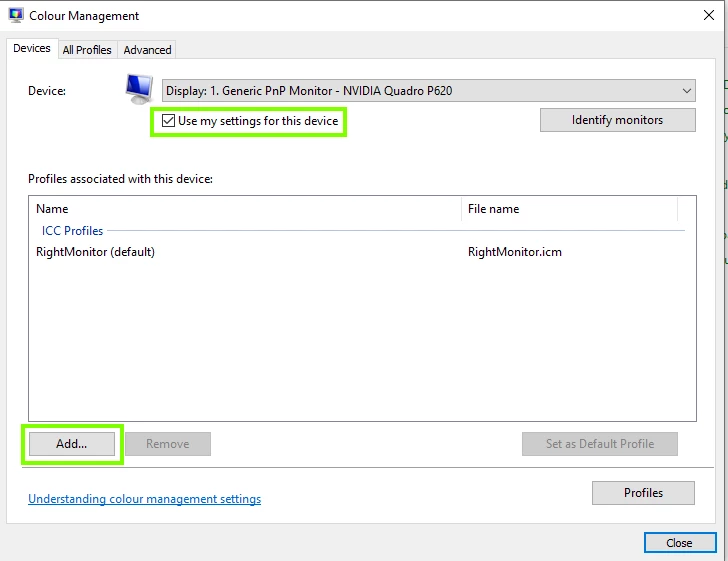This screenshot has height=561, width=728.
Task: Switch to the Devices tab
Action: point(32,48)
